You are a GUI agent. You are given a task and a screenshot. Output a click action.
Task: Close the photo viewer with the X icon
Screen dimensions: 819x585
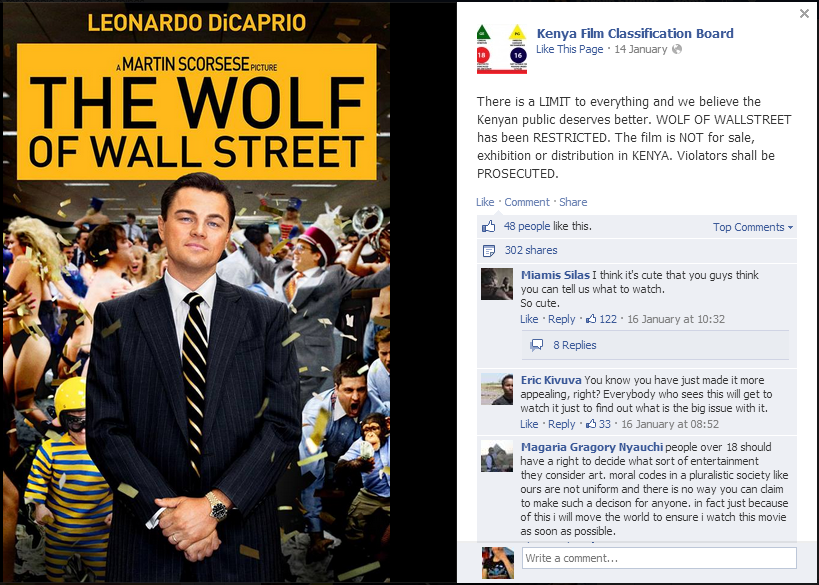click(804, 14)
